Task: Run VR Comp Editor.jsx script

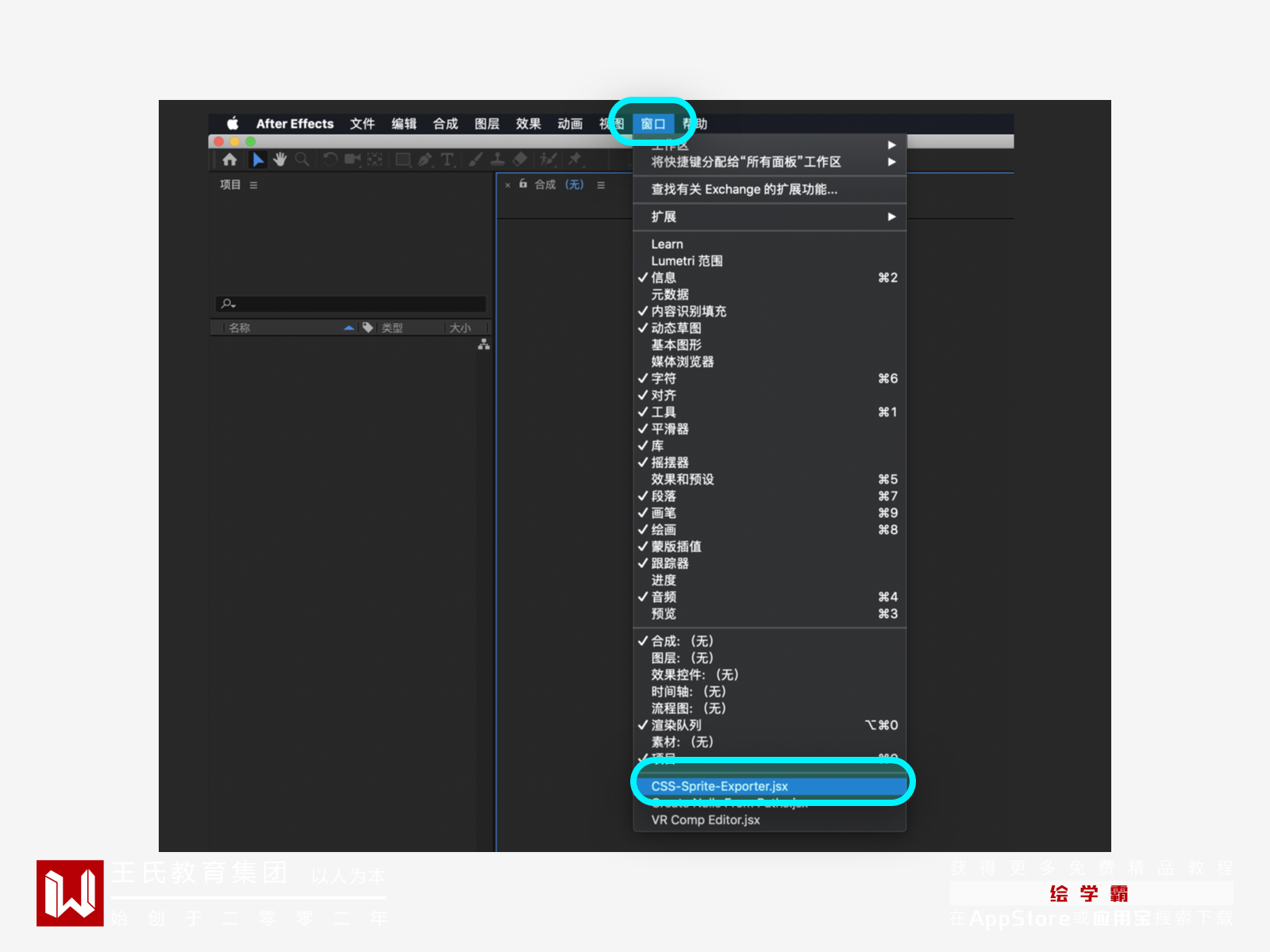Action: (770, 820)
